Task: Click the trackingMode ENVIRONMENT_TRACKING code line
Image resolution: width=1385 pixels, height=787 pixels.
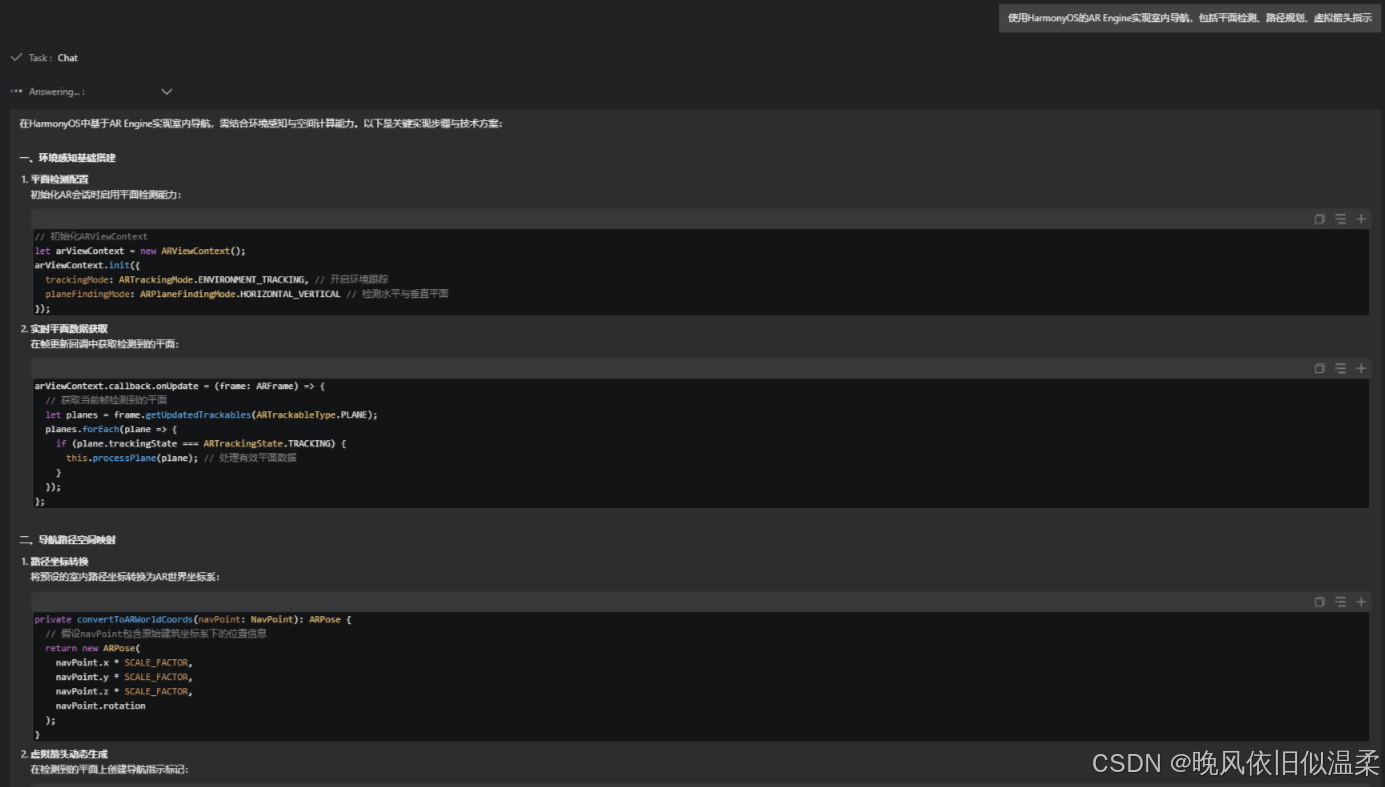Action: (216, 280)
